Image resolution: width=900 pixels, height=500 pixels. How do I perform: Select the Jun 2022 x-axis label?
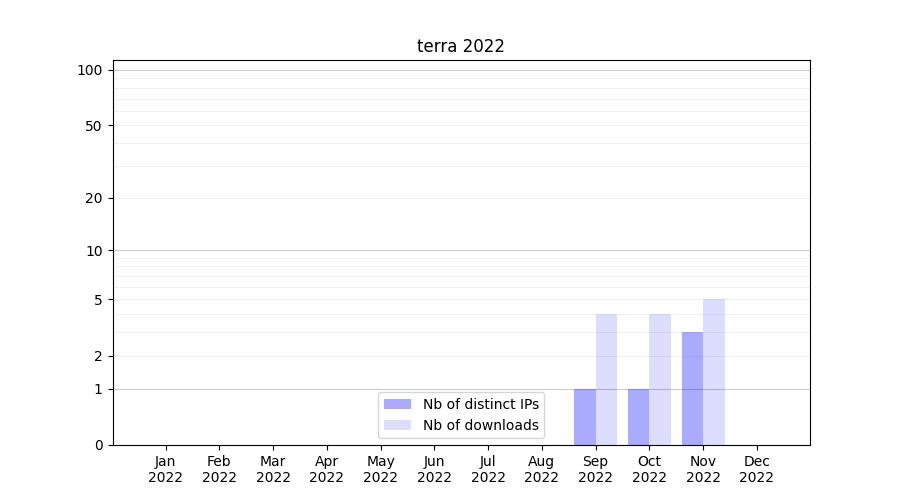click(x=434, y=469)
